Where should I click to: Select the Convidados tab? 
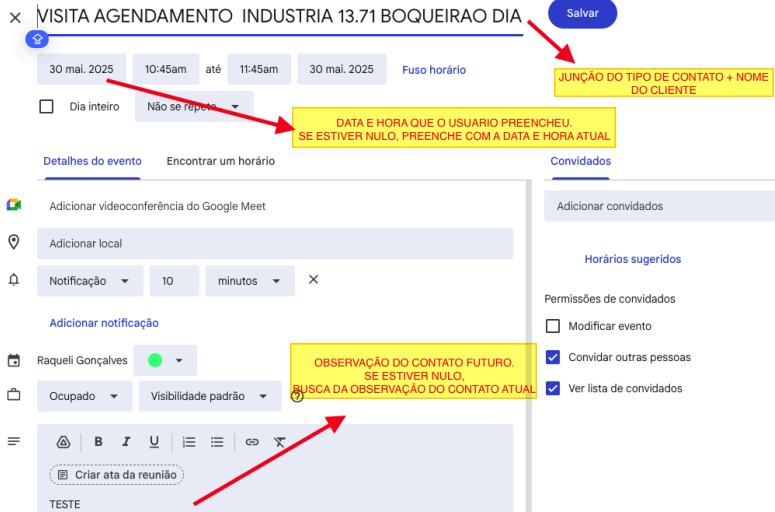tap(581, 161)
